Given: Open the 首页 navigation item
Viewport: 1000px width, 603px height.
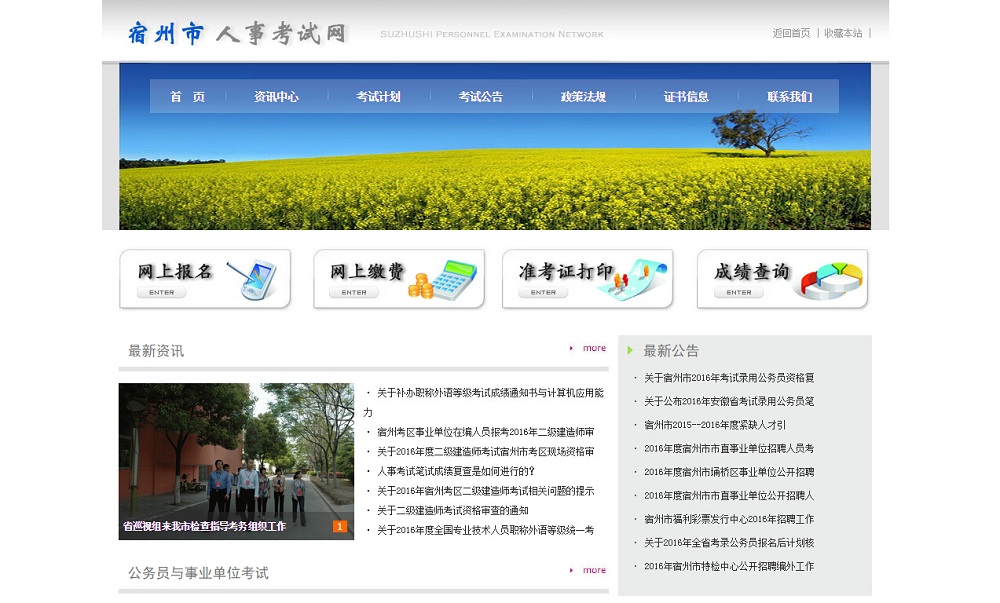Looking at the screenshot, I should [x=188, y=97].
